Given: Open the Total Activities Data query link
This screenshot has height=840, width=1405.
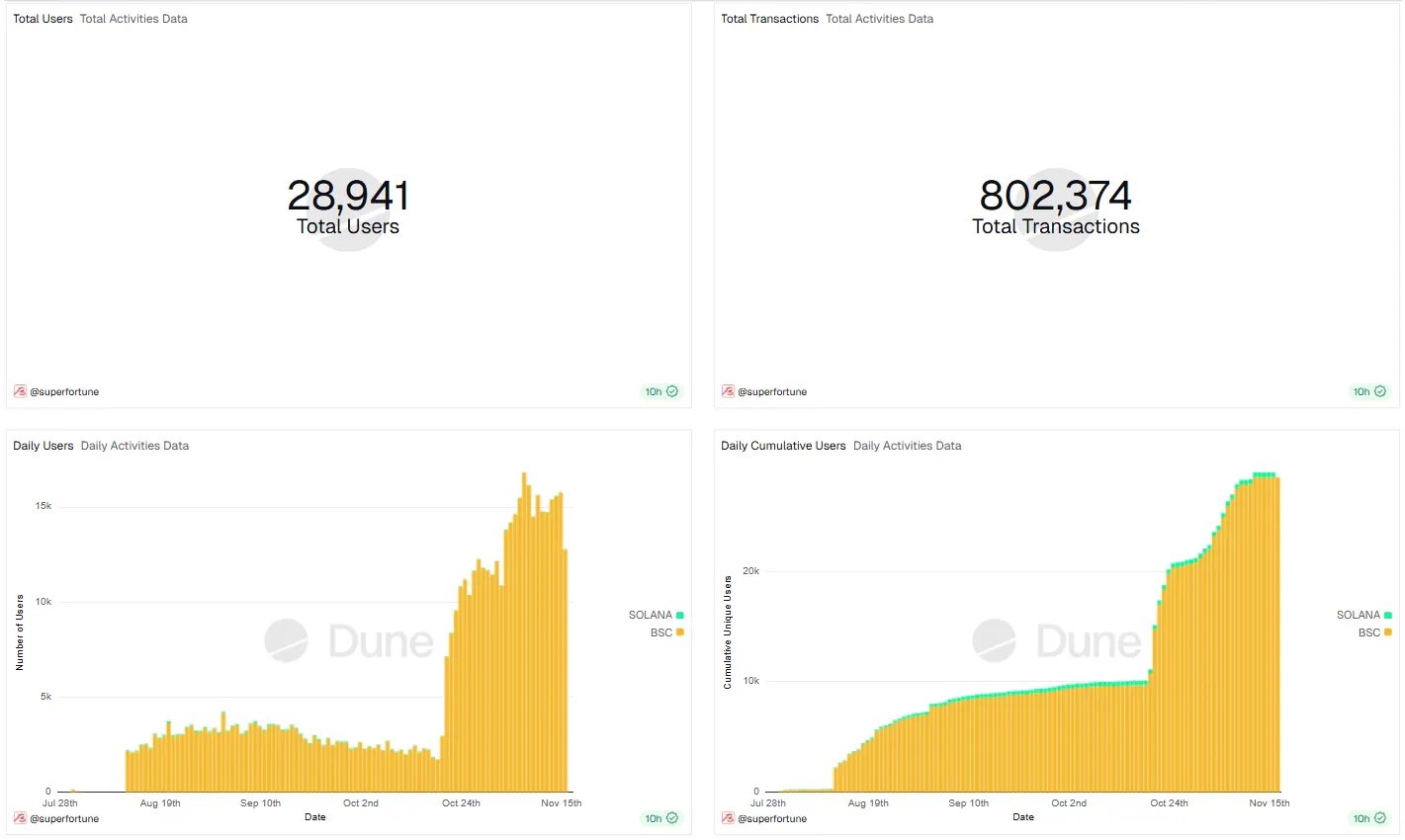Looking at the screenshot, I should (132, 18).
